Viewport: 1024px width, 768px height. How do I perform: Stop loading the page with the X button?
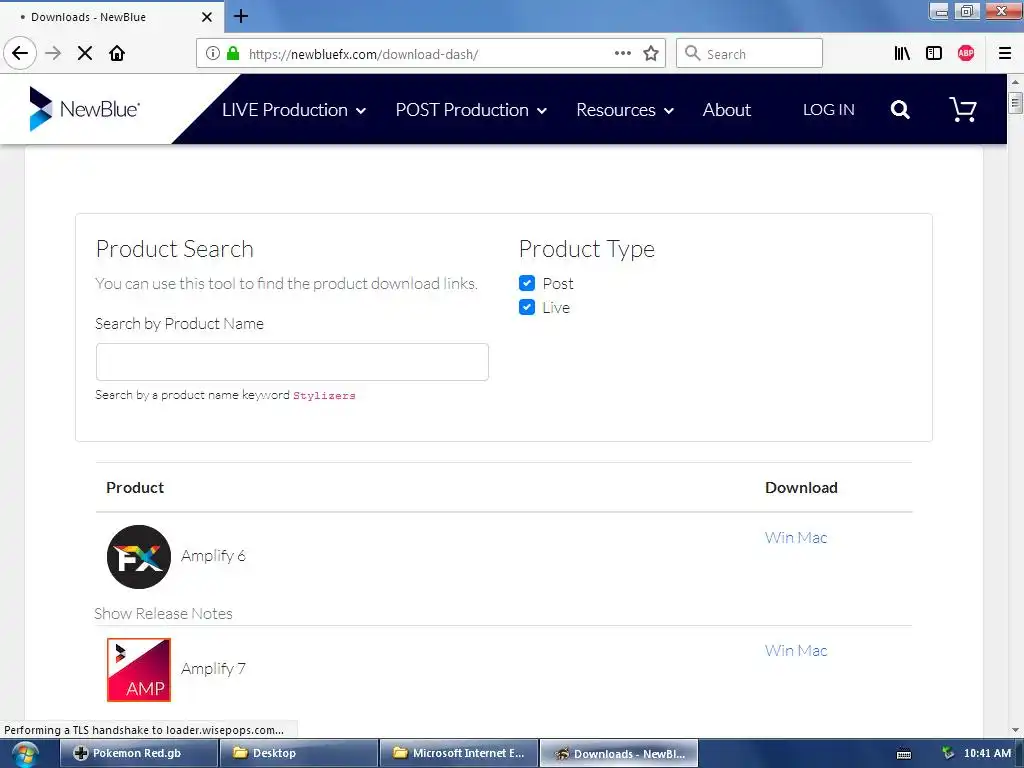click(85, 53)
